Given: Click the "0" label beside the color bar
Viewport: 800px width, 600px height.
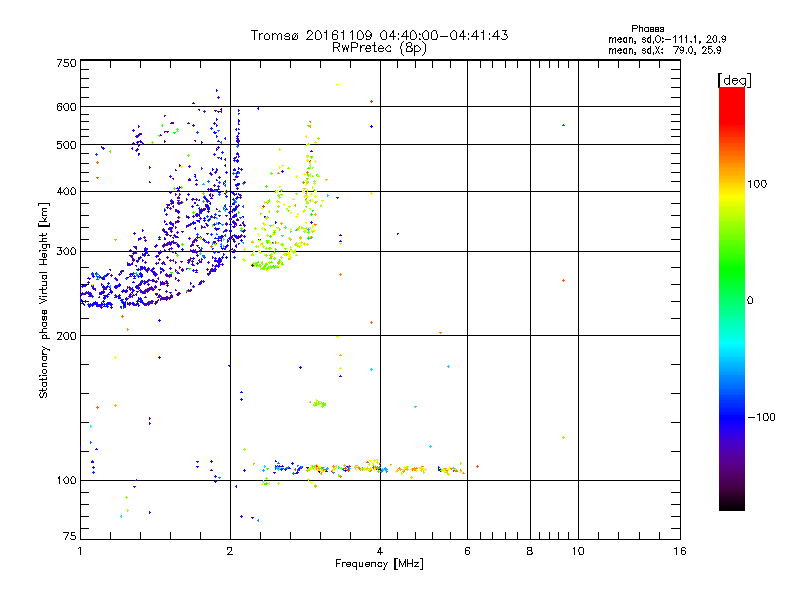Looking at the screenshot, I should click(750, 301).
